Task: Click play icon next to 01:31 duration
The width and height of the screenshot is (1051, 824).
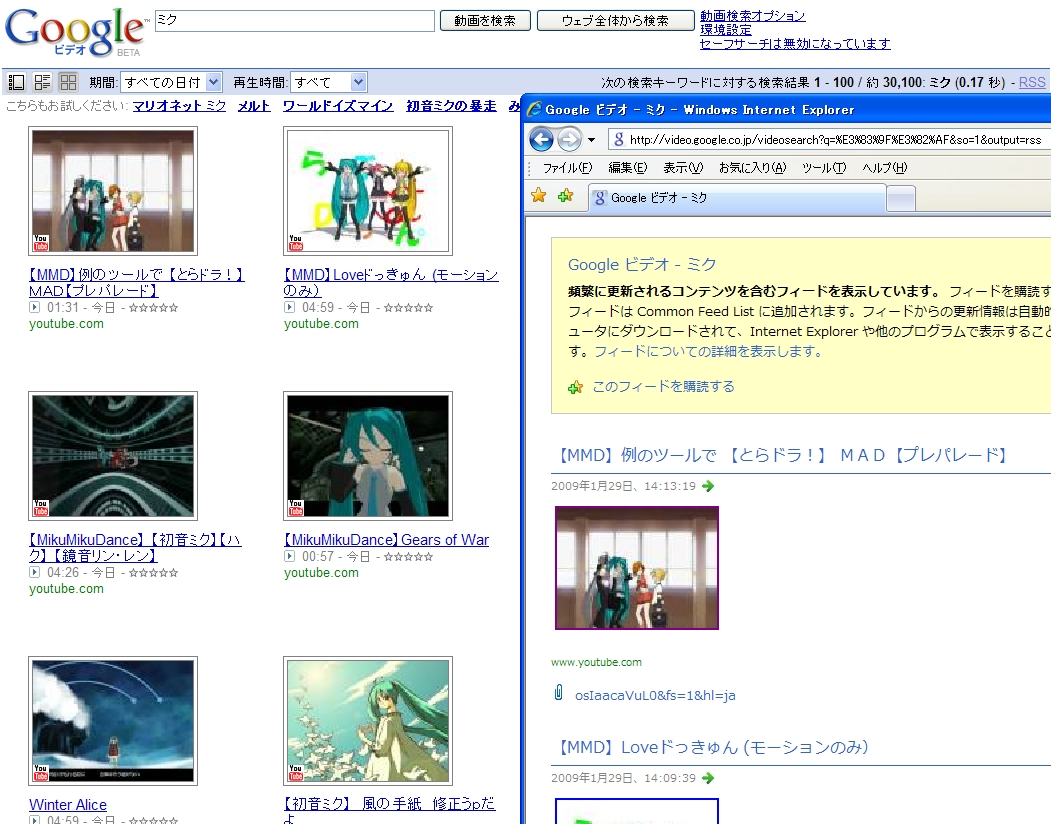Action: pyautogui.click(x=34, y=308)
